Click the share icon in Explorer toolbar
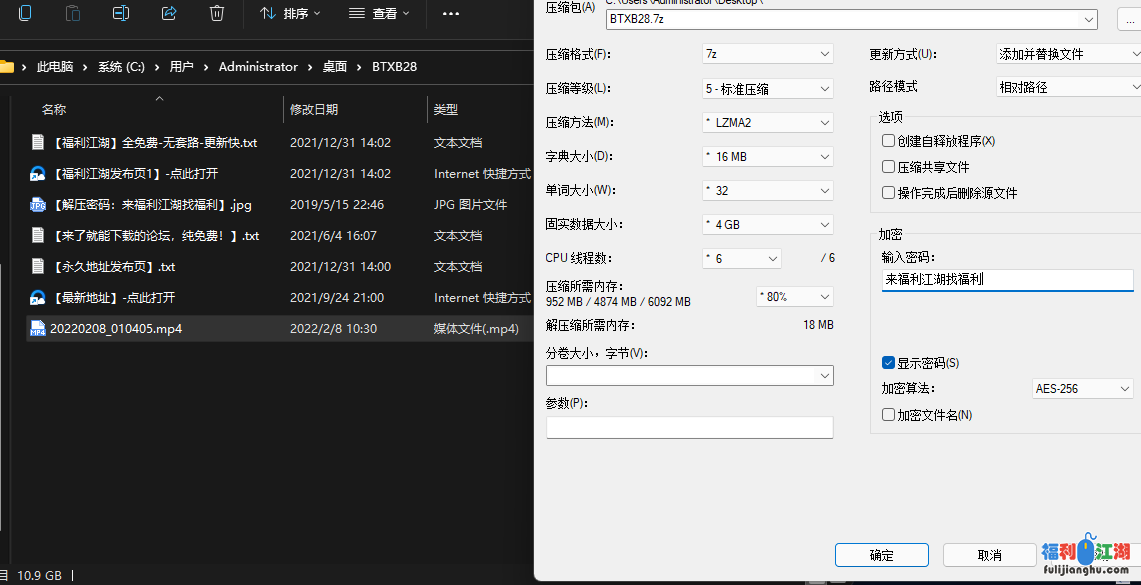The width and height of the screenshot is (1141, 585). 168,14
